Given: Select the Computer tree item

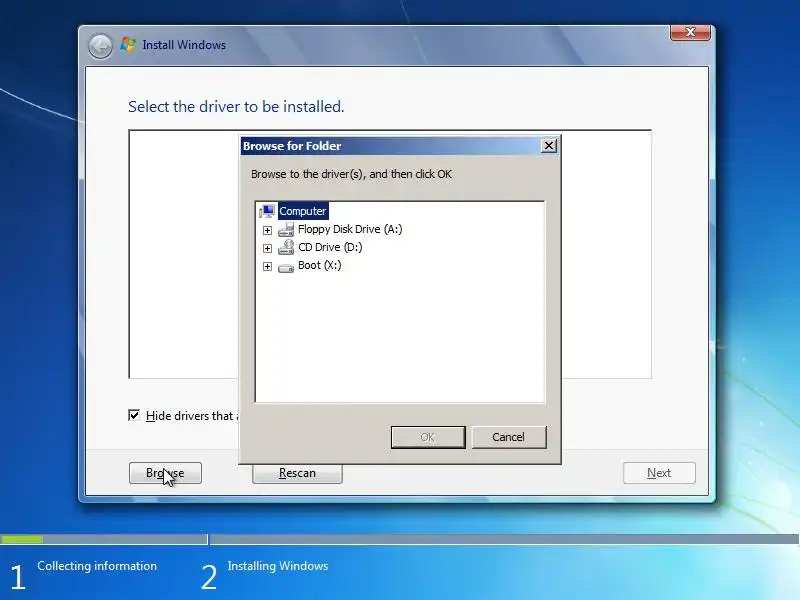Looking at the screenshot, I should [x=303, y=211].
